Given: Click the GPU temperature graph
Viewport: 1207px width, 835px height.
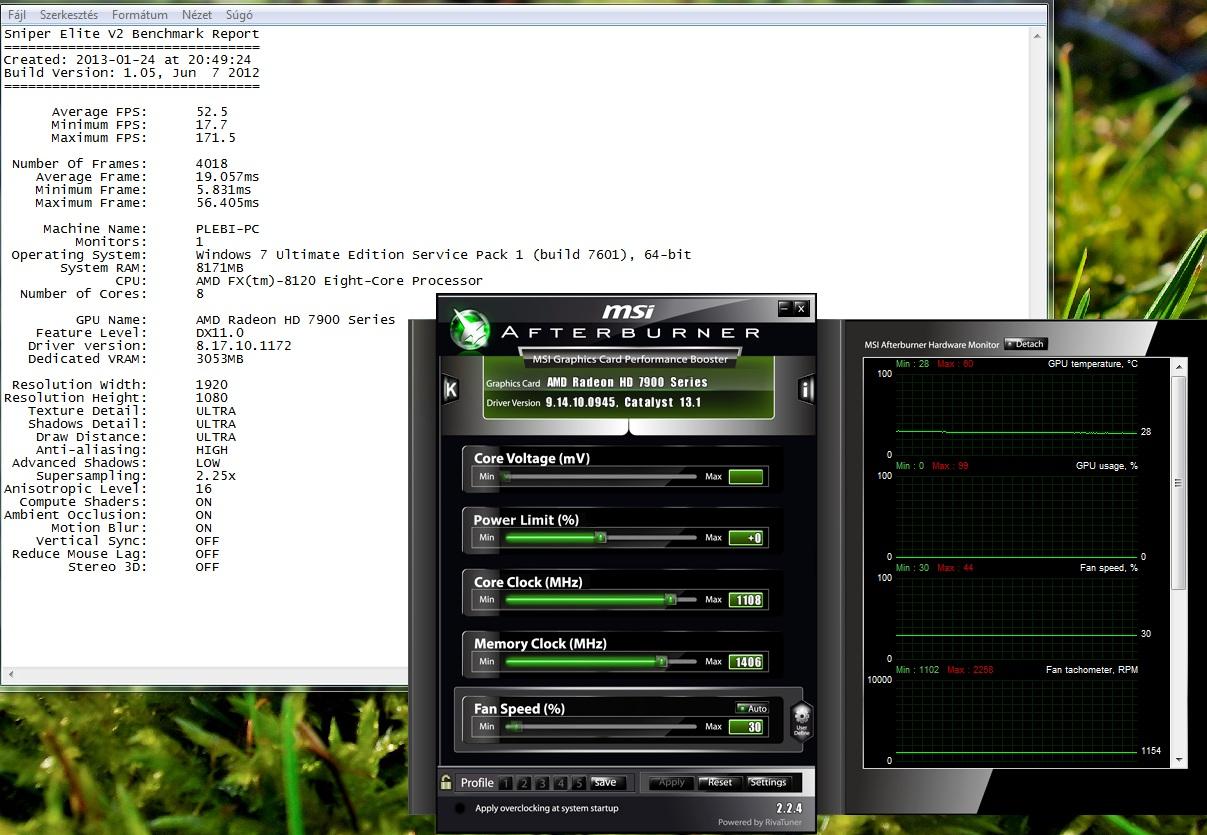Looking at the screenshot, I should [x=1018, y=413].
